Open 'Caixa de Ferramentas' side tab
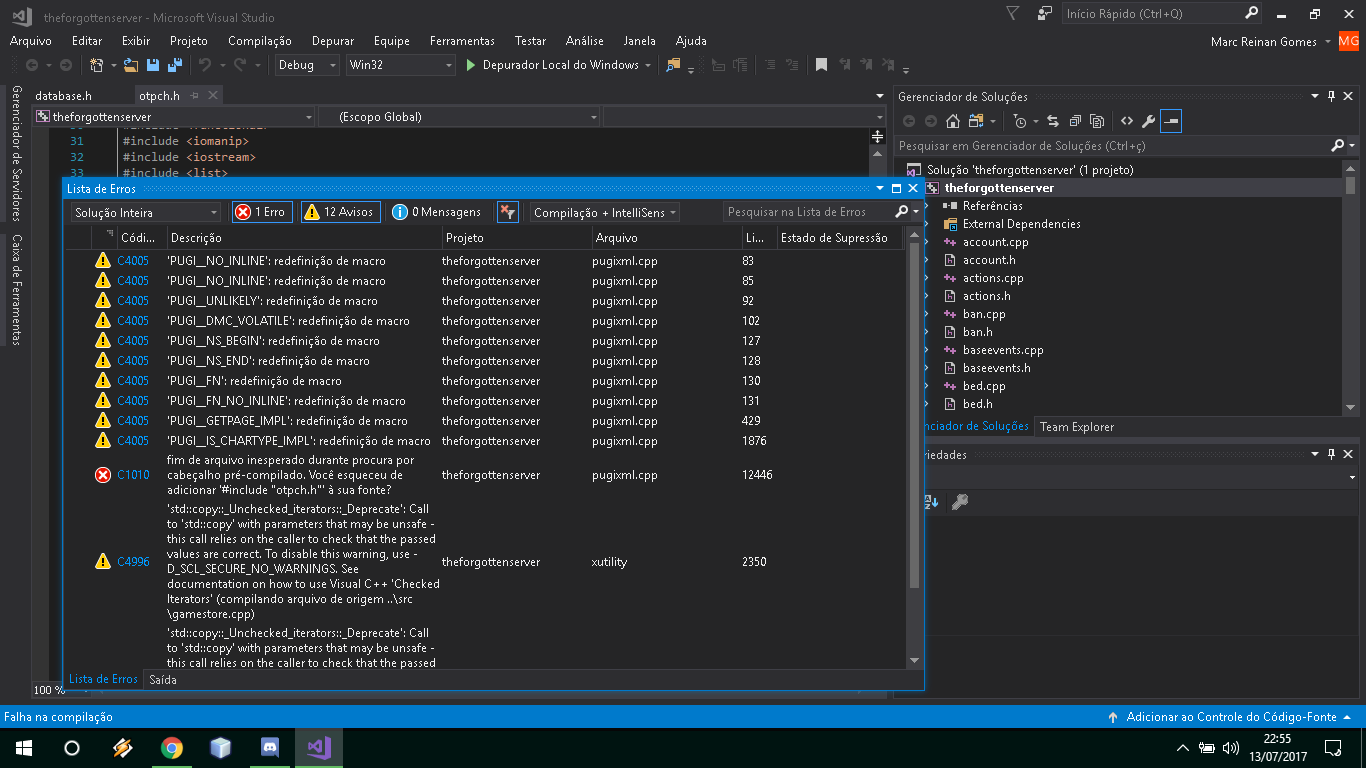This screenshot has height=768, width=1366. click(16, 290)
